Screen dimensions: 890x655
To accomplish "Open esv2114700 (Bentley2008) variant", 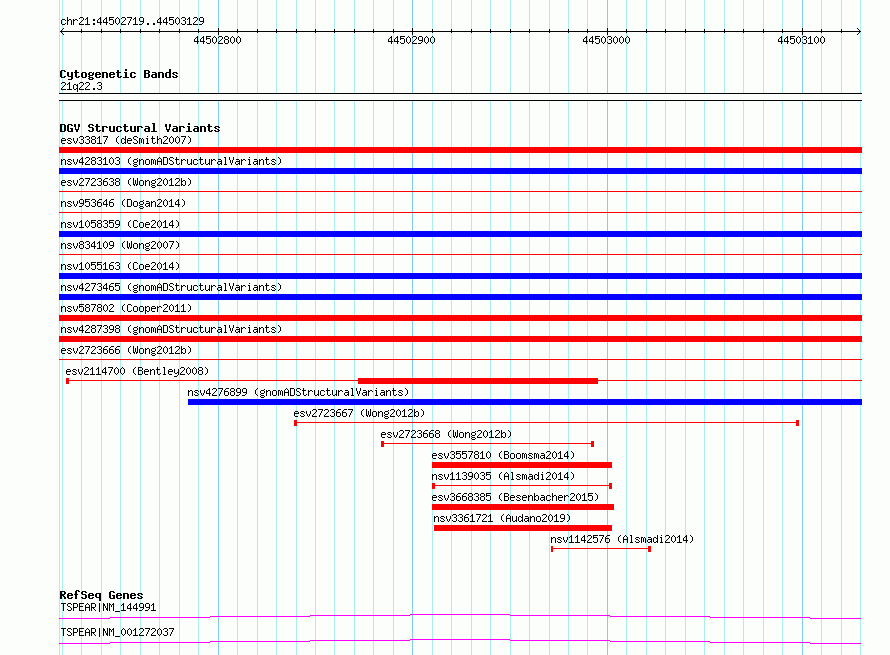I will click(137, 371).
